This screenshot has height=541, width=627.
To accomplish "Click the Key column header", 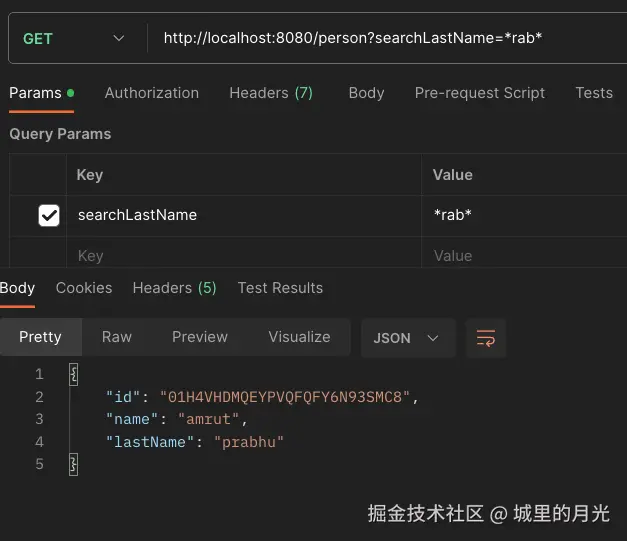I will coord(90,175).
